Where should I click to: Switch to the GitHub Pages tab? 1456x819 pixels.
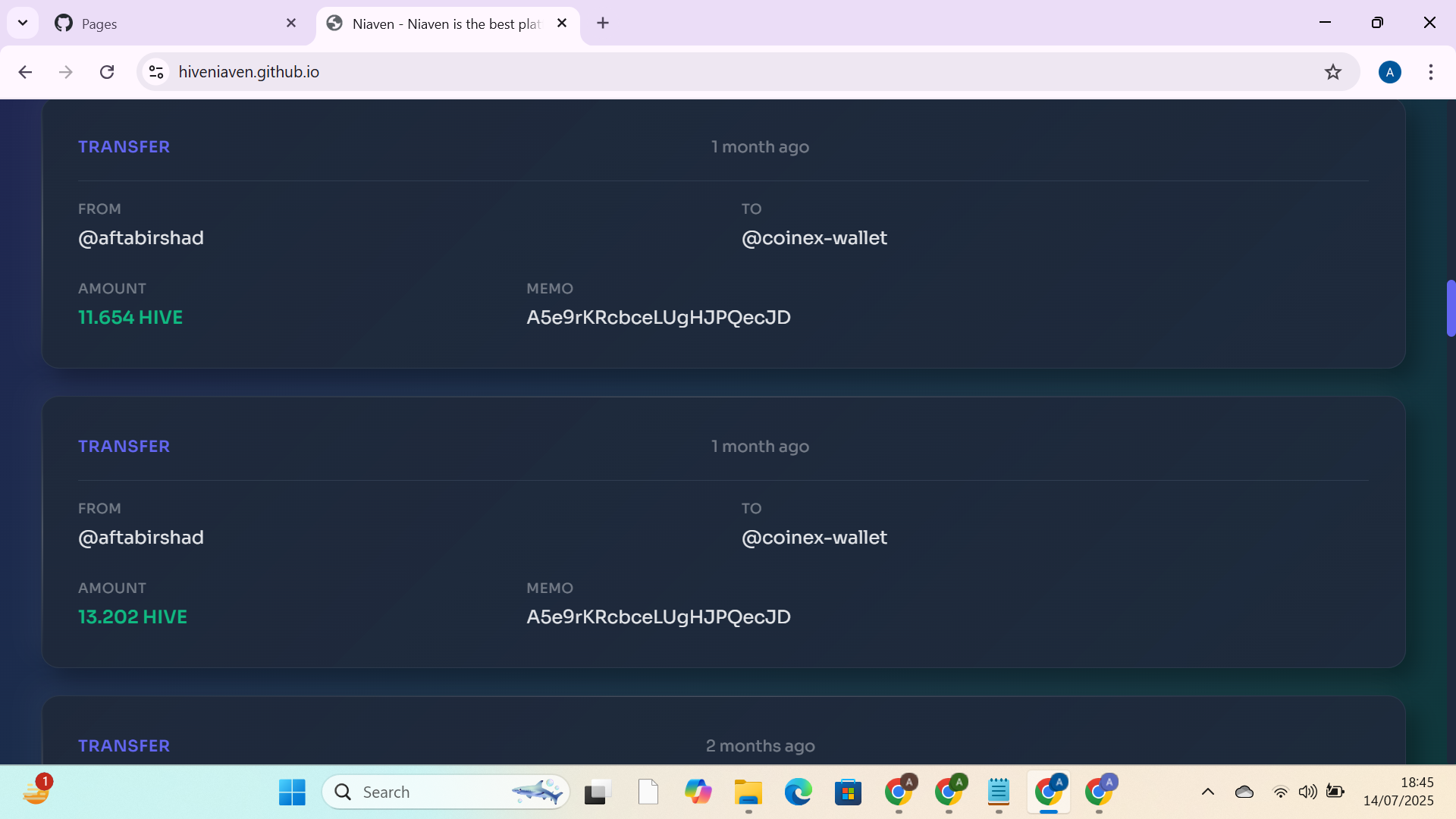[x=176, y=24]
